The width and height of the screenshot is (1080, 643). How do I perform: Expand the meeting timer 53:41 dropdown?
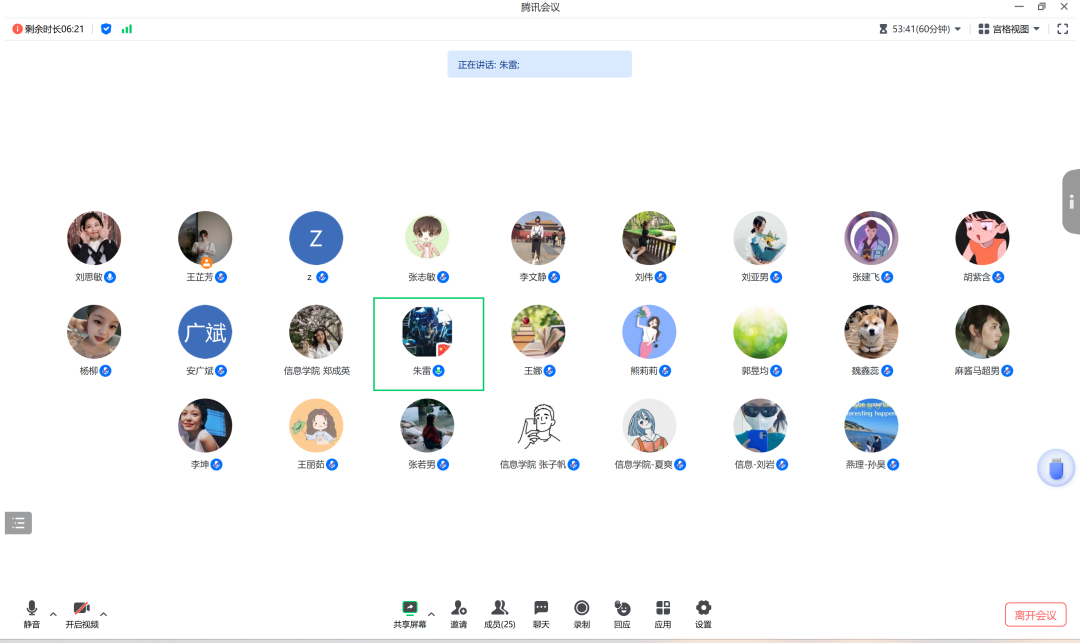click(x=920, y=29)
